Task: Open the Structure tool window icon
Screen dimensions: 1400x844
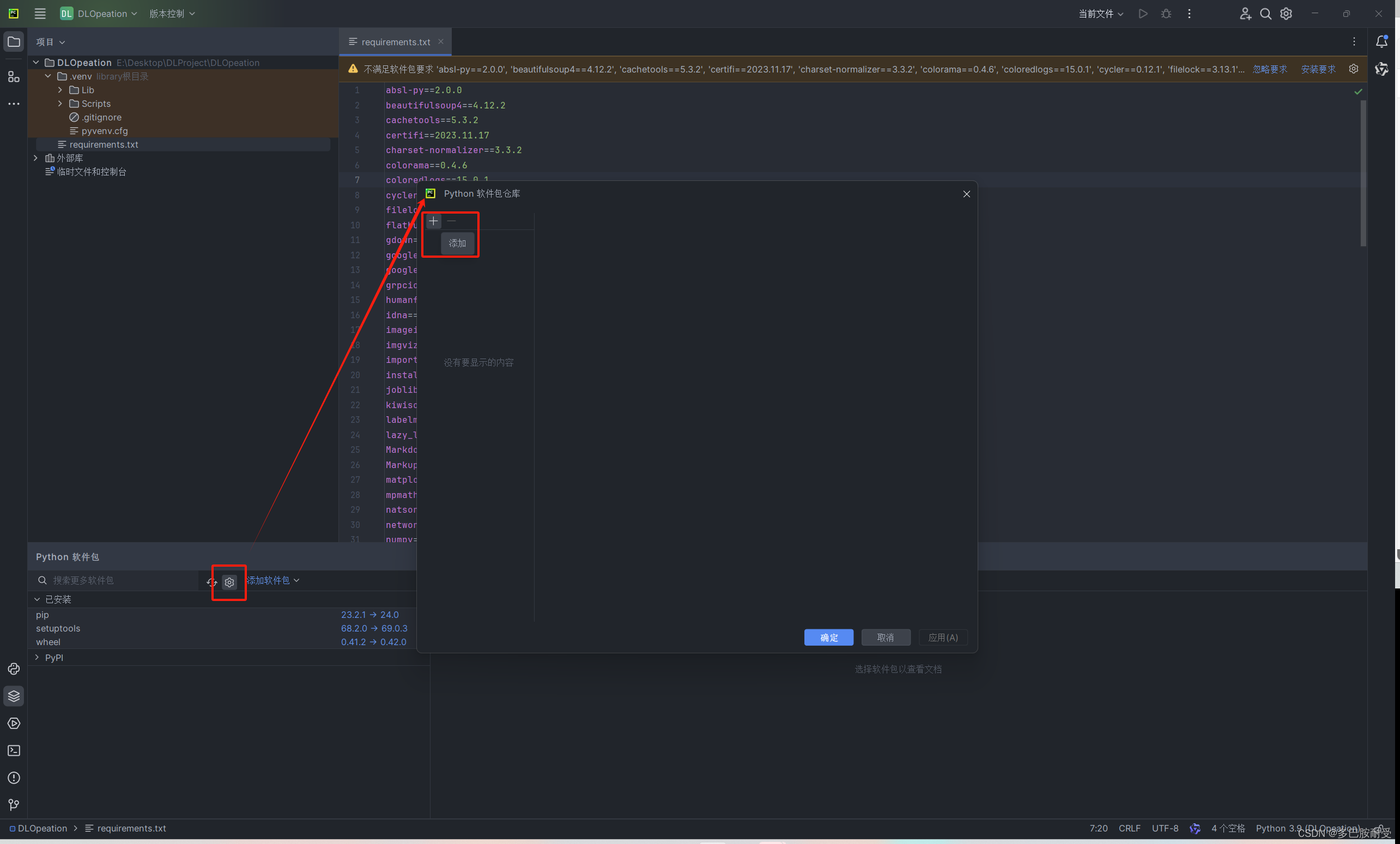Action: [14, 77]
